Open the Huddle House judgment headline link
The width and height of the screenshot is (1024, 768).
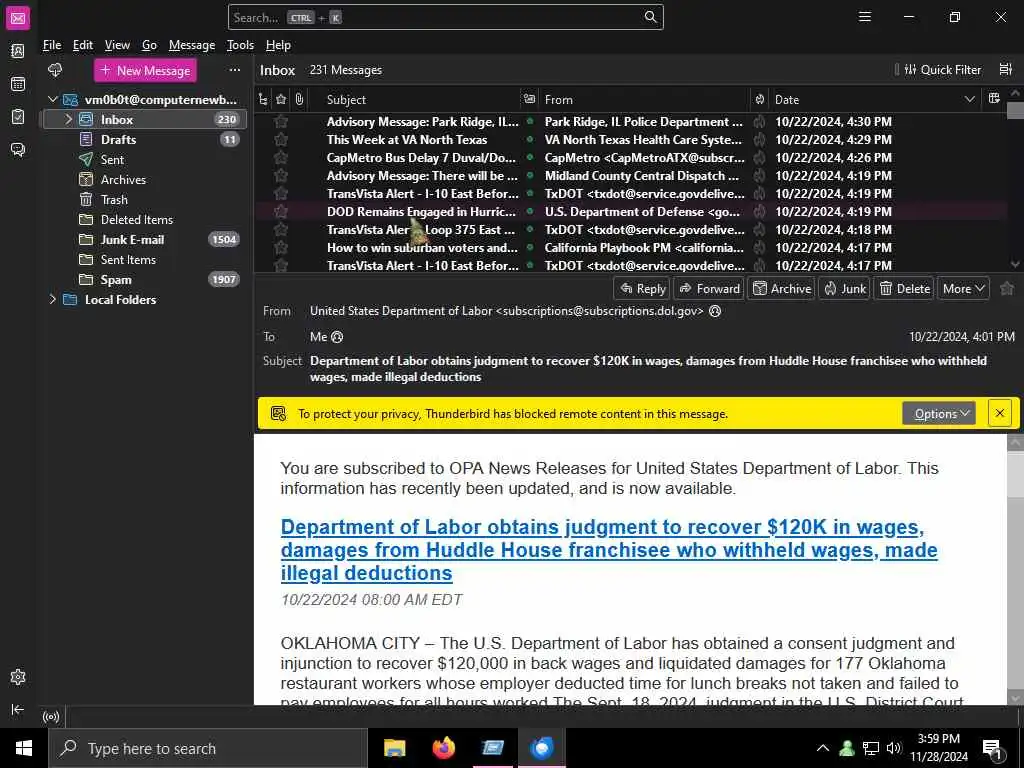(609, 550)
